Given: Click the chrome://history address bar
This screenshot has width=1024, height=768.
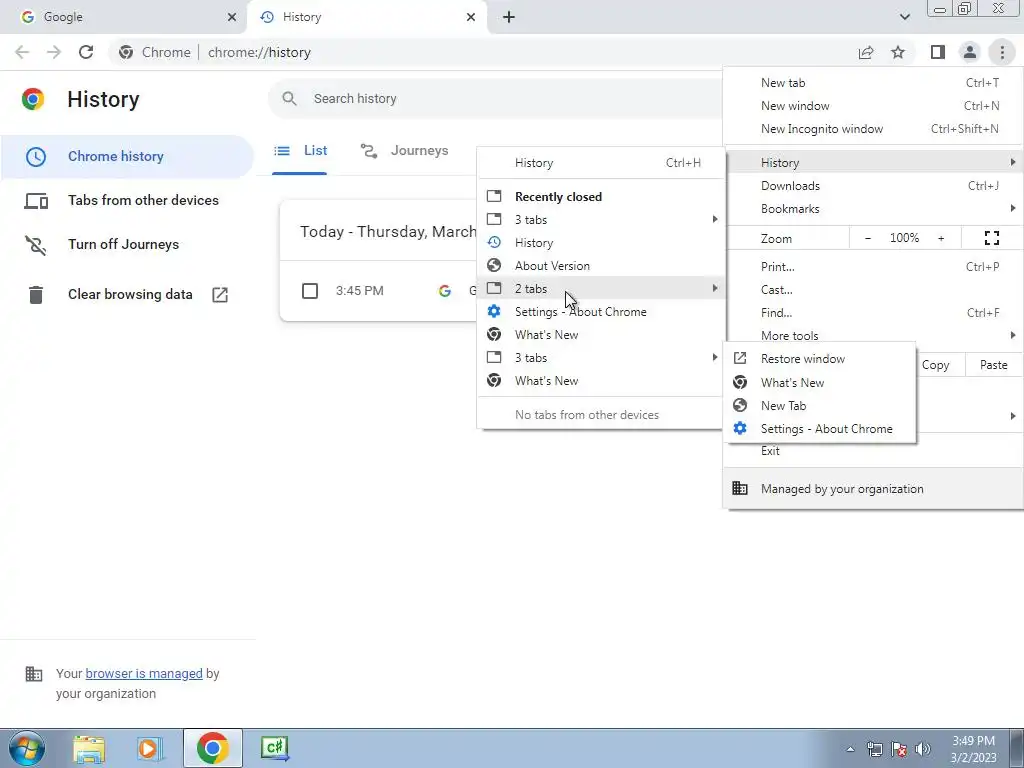Looking at the screenshot, I should pos(483,52).
